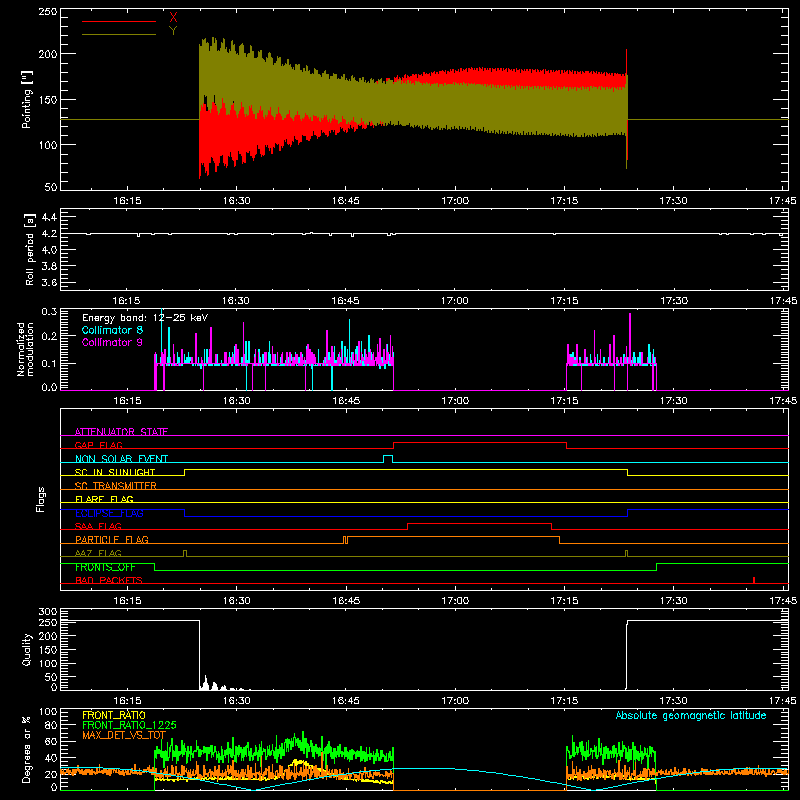This screenshot has height=800, width=800.
Task: Select the red 'X' legend label
Action: tap(173, 18)
